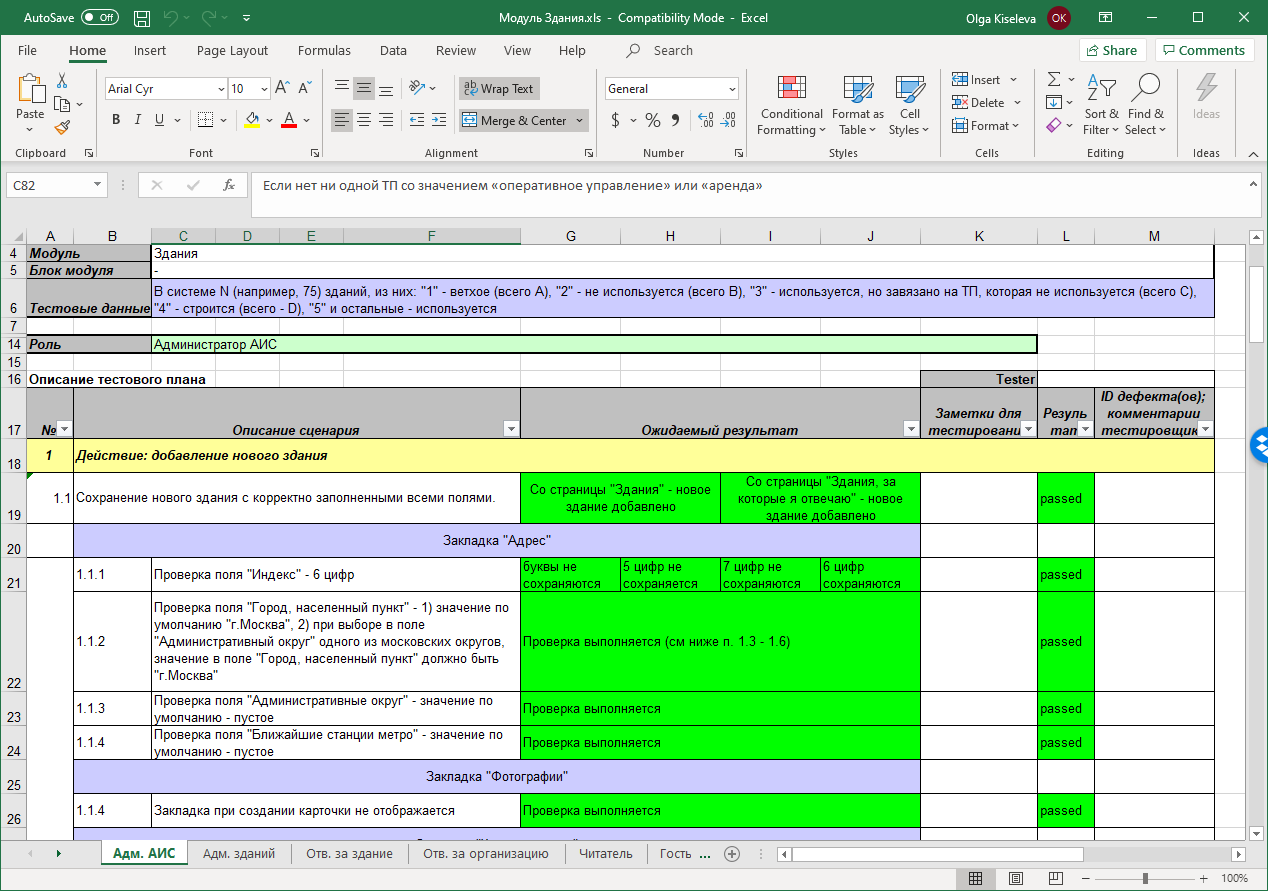Open Cell Styles gallery
1268x891 pixels.
tap(909, 105)
